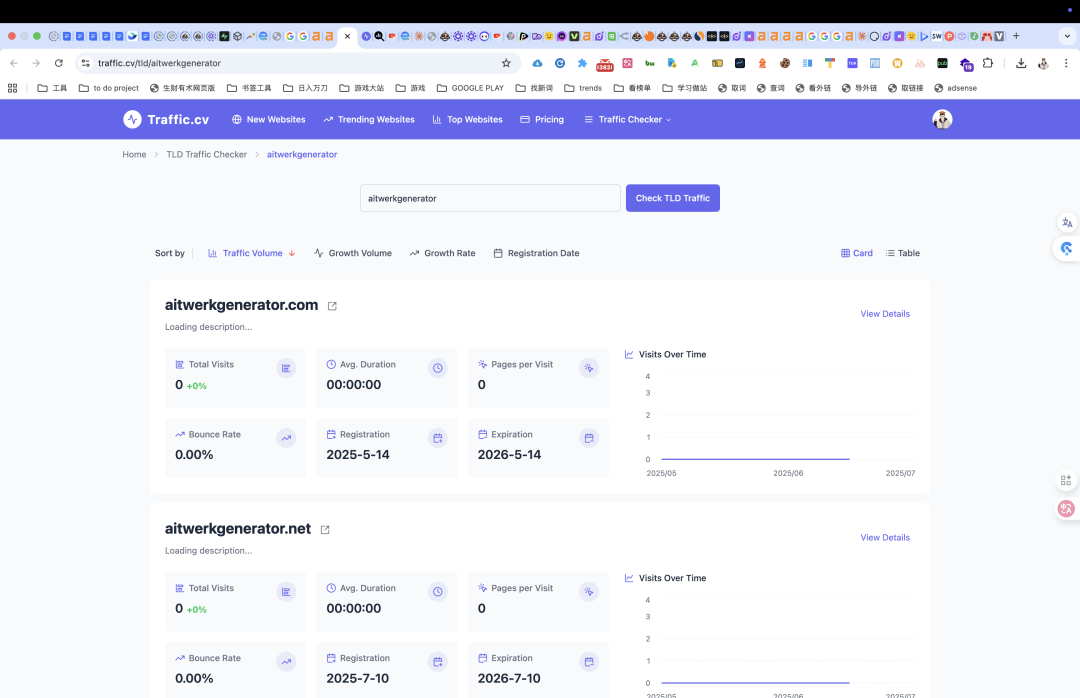Click Avg. Duration clock icon in aitwerkgenerator.net card

click(x=437, y=592)
